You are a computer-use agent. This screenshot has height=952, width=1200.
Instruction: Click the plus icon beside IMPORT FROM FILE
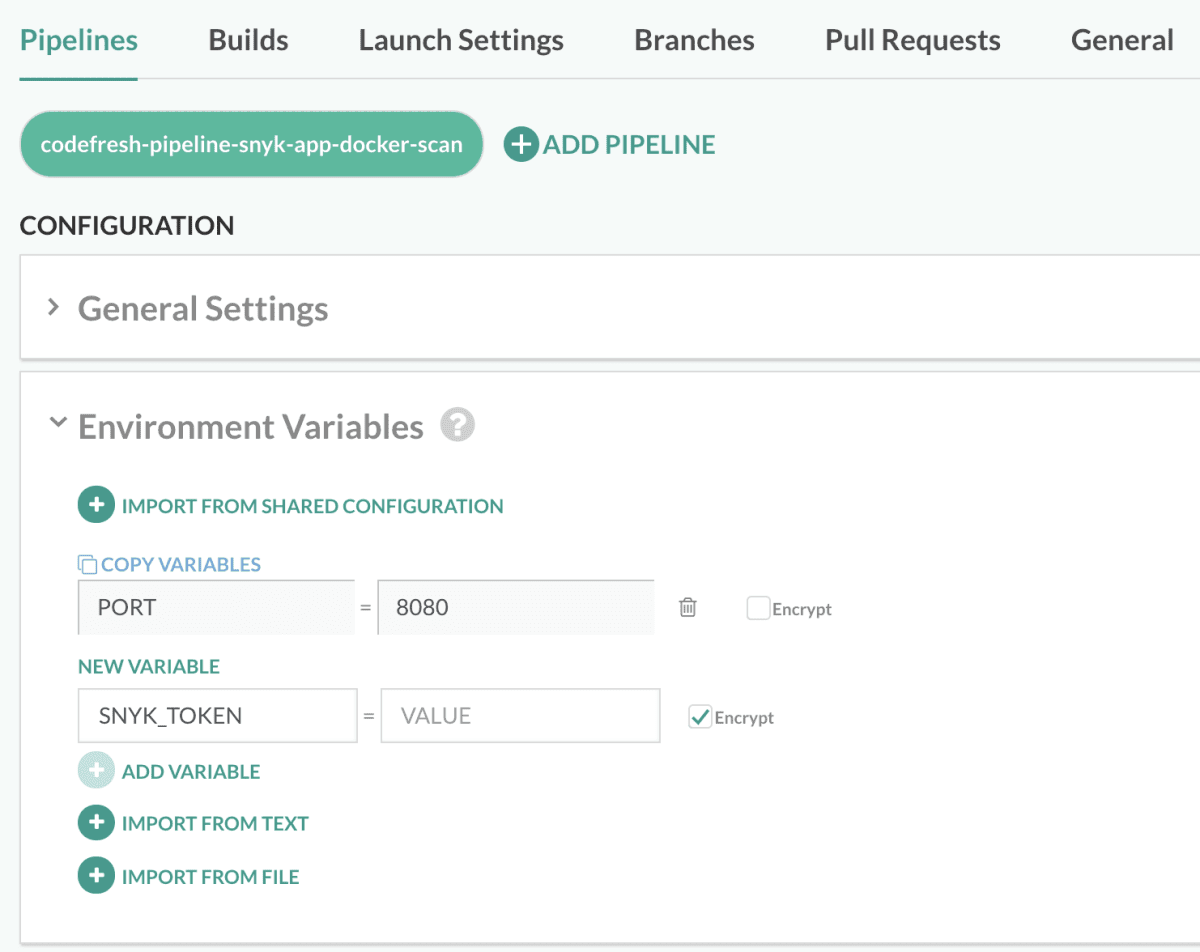coord(96,877)
